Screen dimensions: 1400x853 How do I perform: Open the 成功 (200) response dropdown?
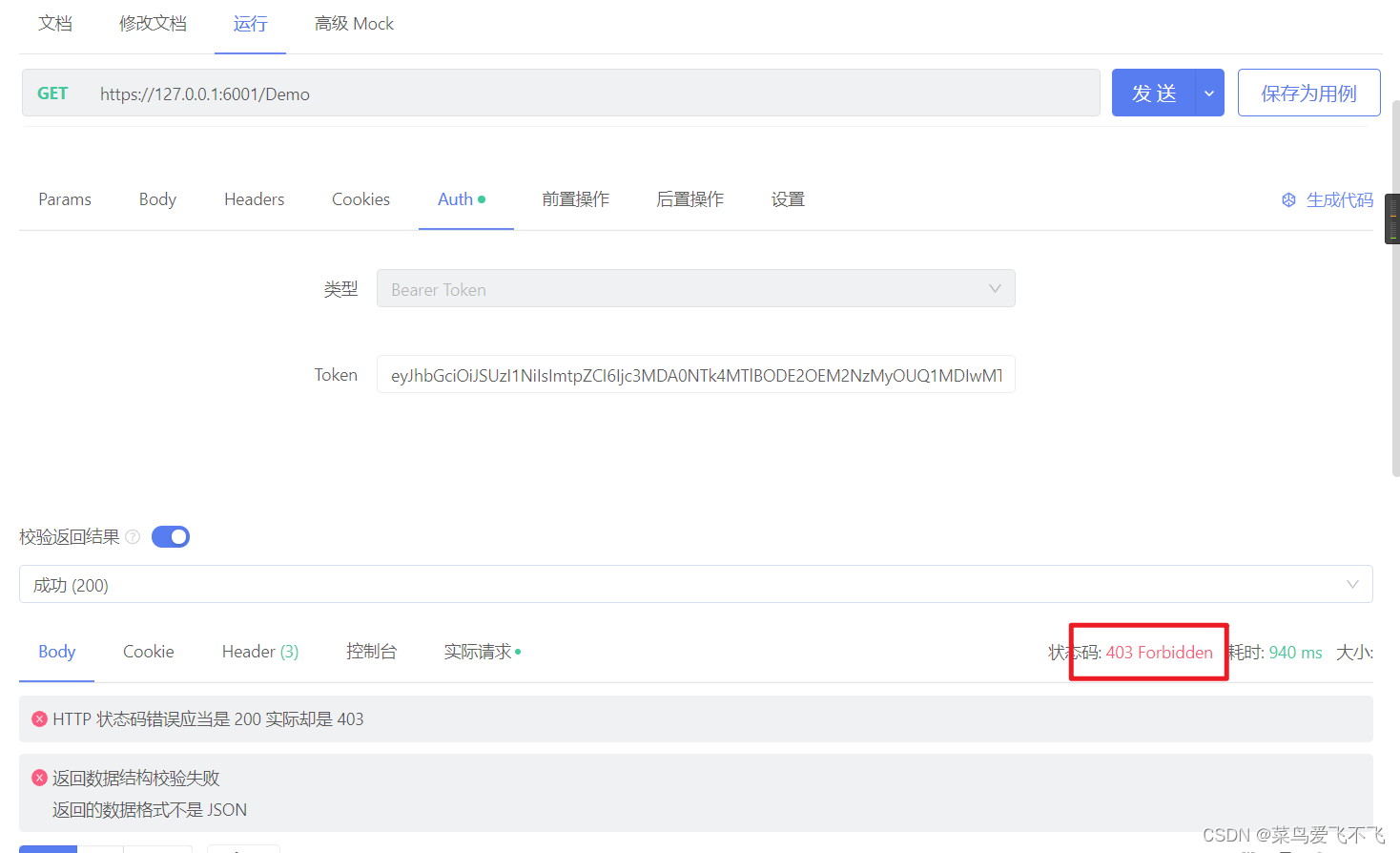click(x=696, y=584)
